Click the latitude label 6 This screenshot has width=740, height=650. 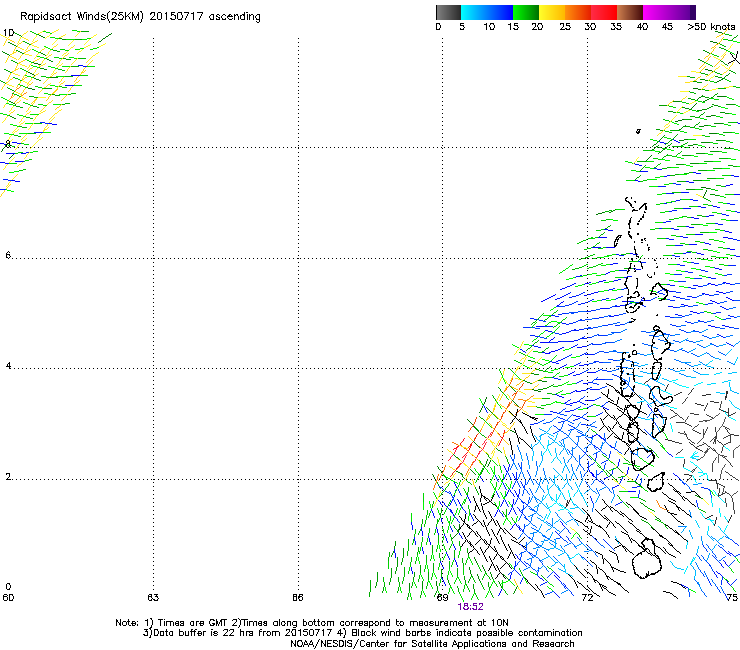(8, 255)
